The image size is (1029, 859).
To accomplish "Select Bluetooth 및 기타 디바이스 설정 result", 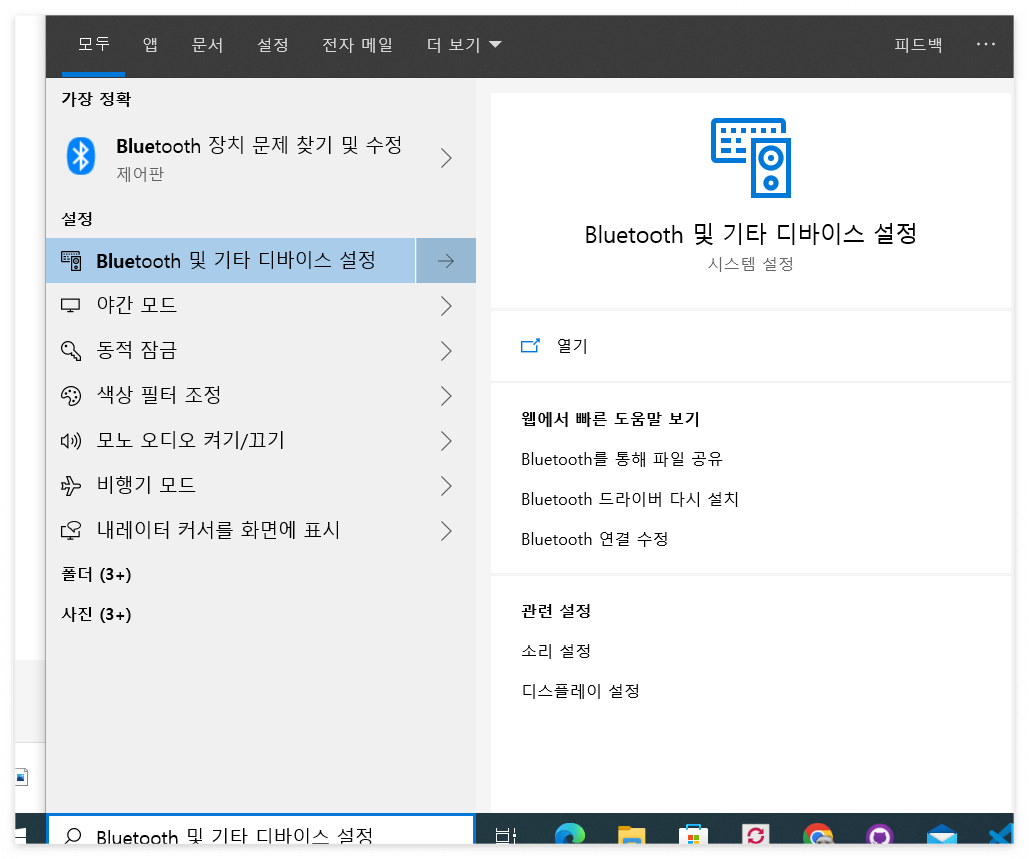I will pos(230,261).
